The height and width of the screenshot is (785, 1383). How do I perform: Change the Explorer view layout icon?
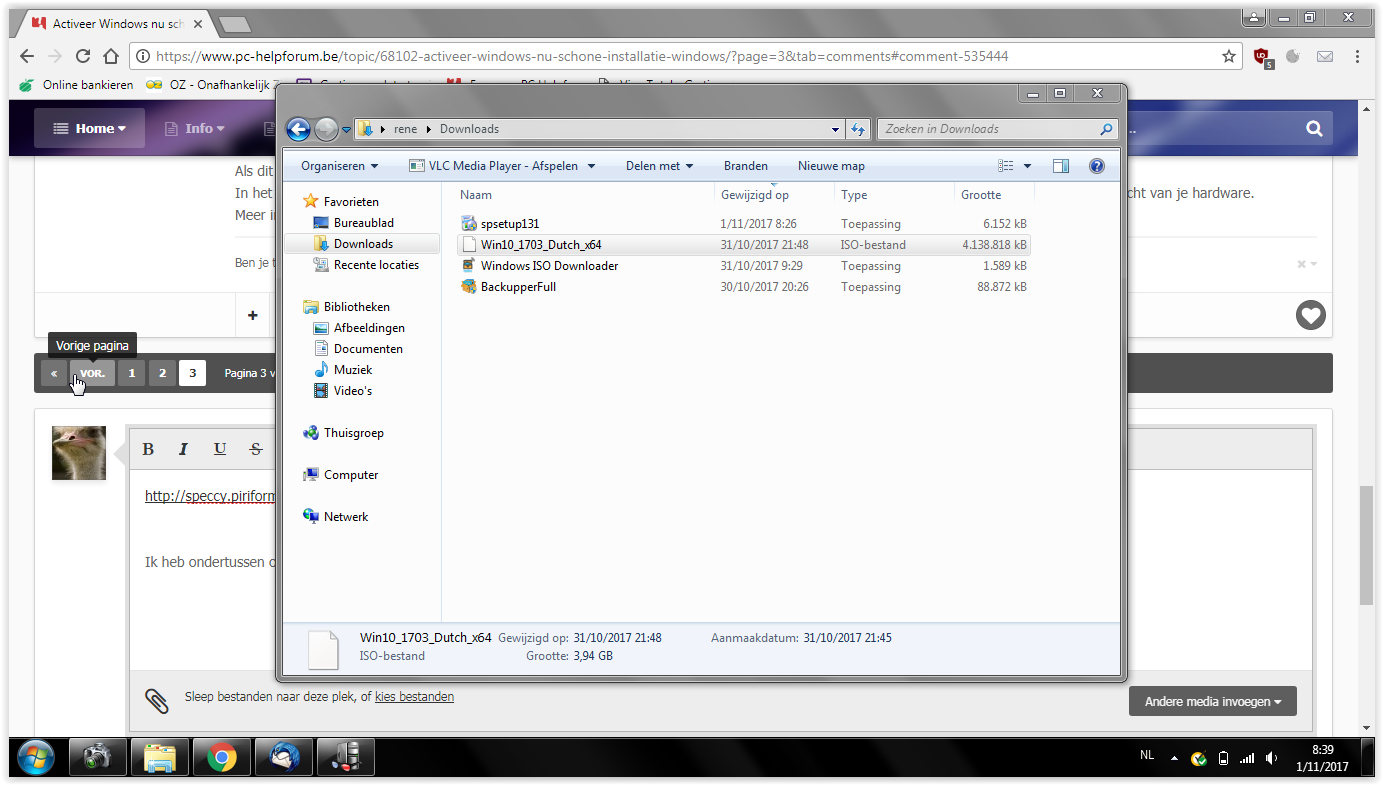(1005, 166)
